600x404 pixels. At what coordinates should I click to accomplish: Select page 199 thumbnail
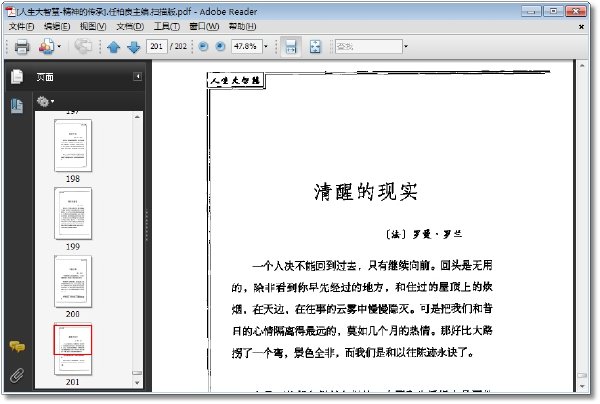[73, 213]
